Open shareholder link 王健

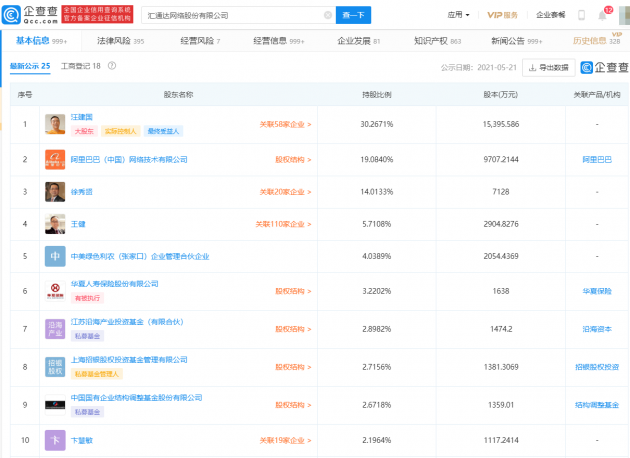point(78,224)
